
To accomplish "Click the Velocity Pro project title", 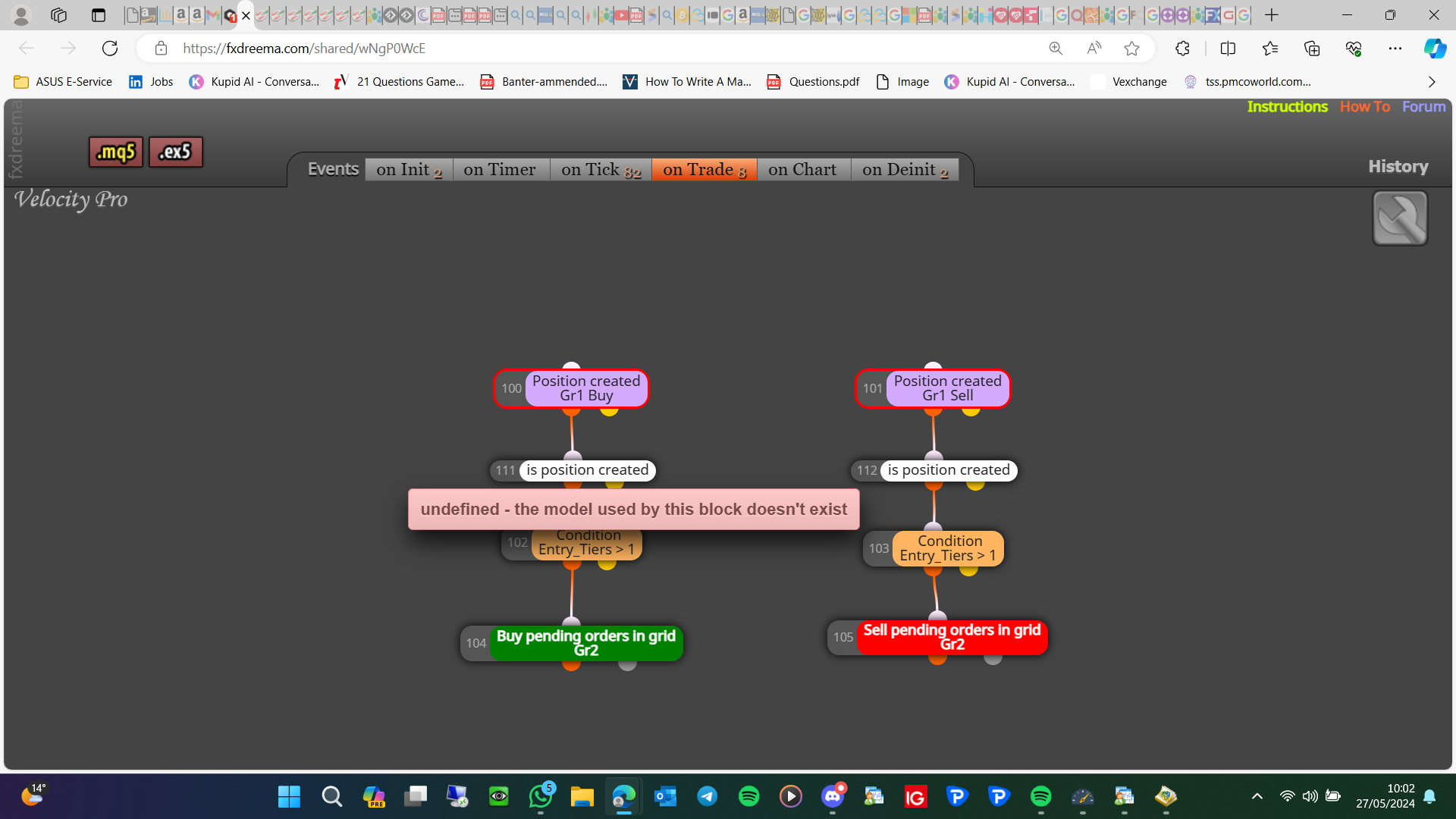I will pos(71,199).
